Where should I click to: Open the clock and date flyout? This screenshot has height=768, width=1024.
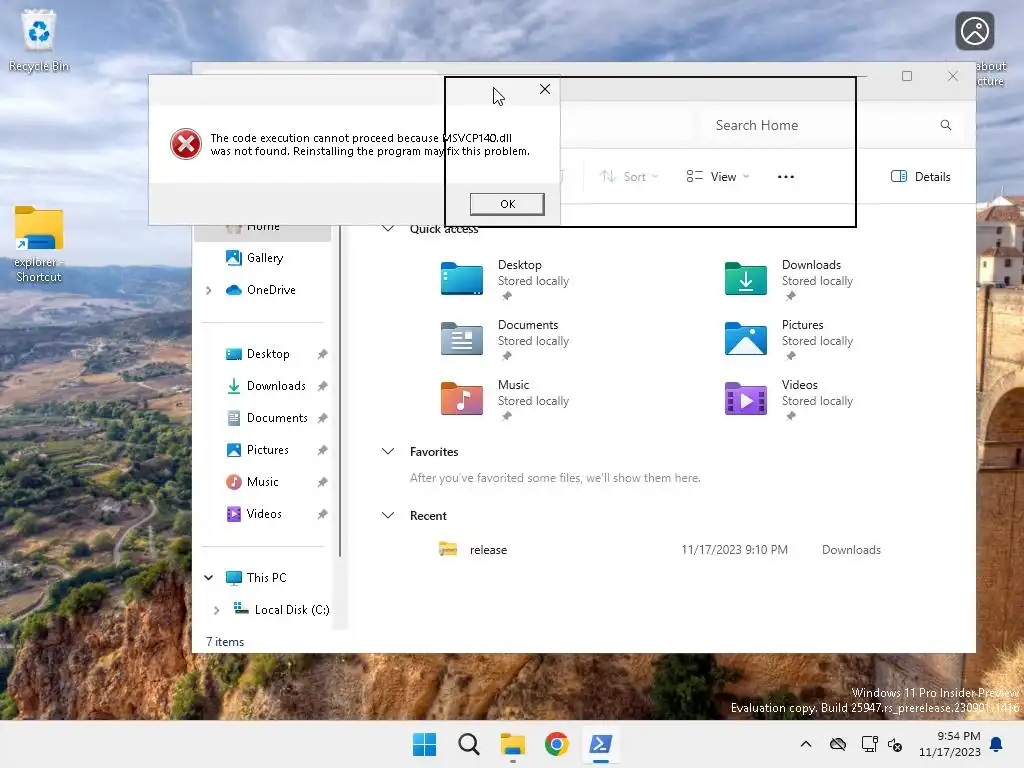tap(949, 744)
